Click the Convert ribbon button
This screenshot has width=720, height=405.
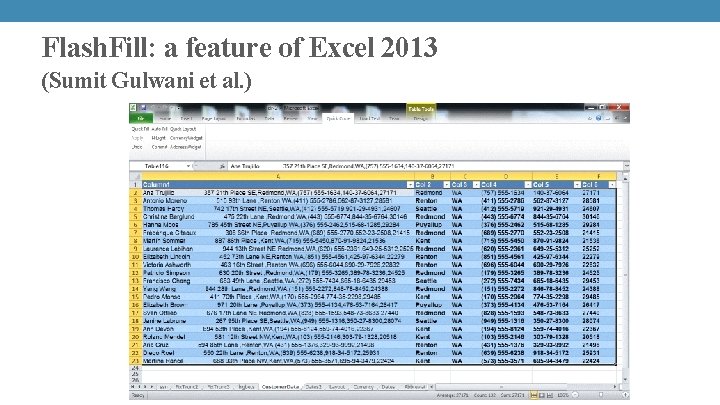[159, 147]
